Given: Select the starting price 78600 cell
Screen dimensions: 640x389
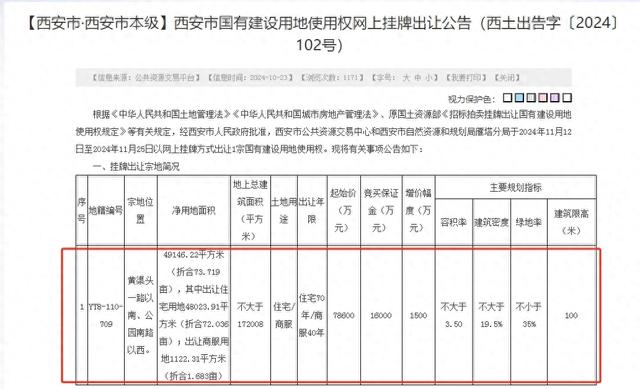Looking at the screenshot, I should coord(344,315).
